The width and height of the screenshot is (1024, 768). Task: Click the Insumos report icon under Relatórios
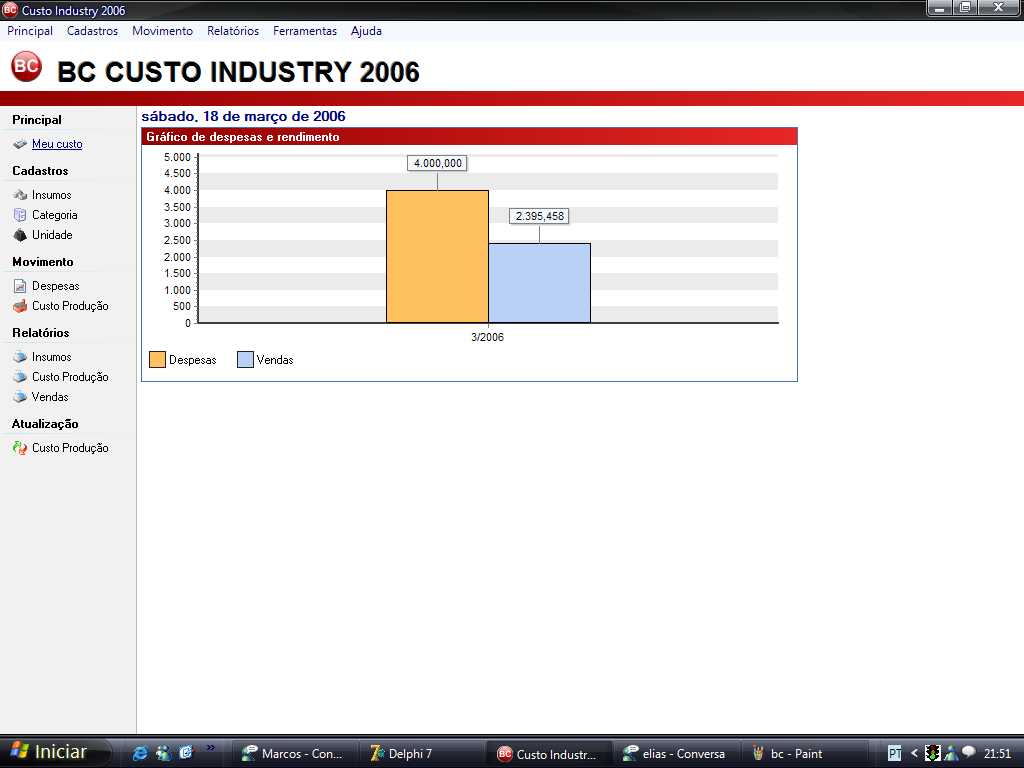(x=20, y=357)
